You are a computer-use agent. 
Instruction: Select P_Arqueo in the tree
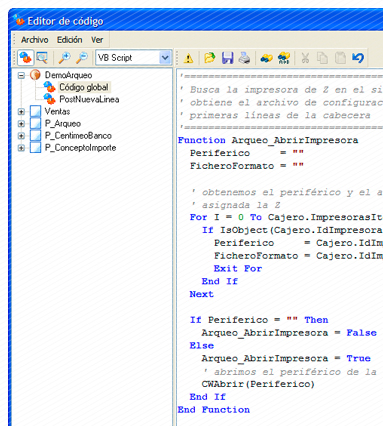(x=63, y=124)
